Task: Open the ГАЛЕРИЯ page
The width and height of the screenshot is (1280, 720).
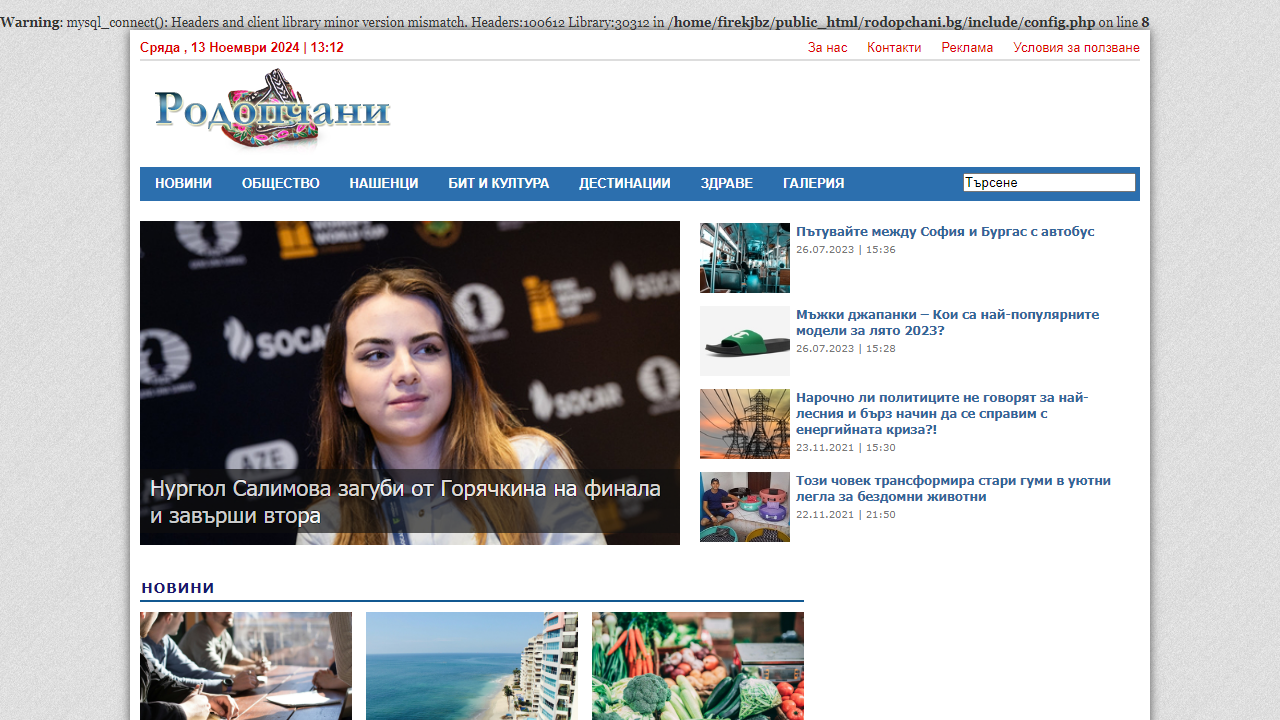Action: (813, 184)
